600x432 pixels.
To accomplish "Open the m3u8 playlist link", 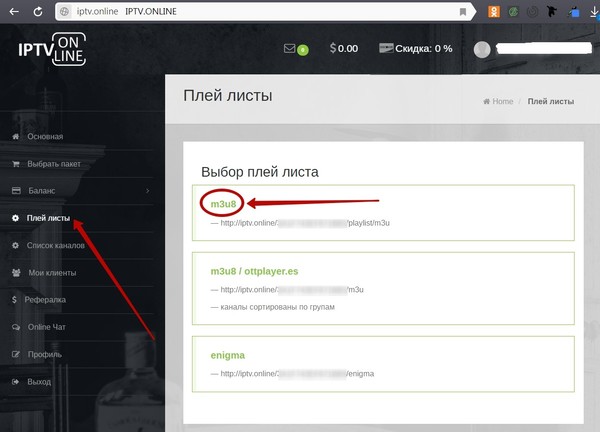I will tap(223, 204).
